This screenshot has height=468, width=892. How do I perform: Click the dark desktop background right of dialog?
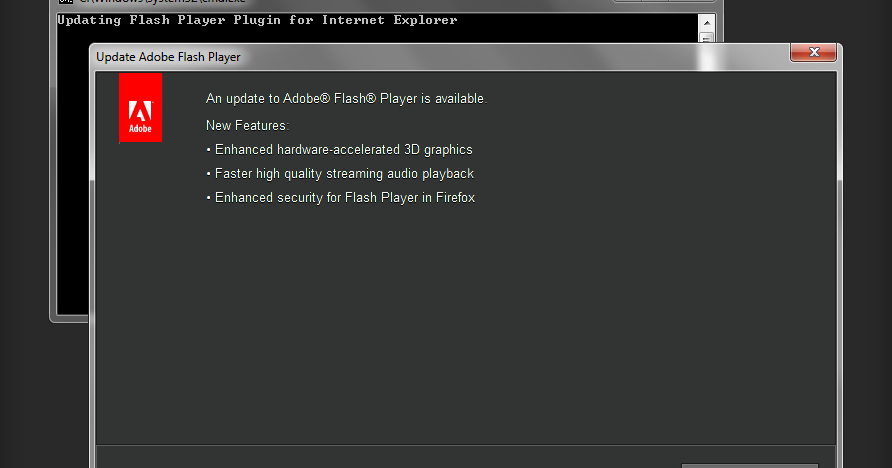(x=868, y=227)
